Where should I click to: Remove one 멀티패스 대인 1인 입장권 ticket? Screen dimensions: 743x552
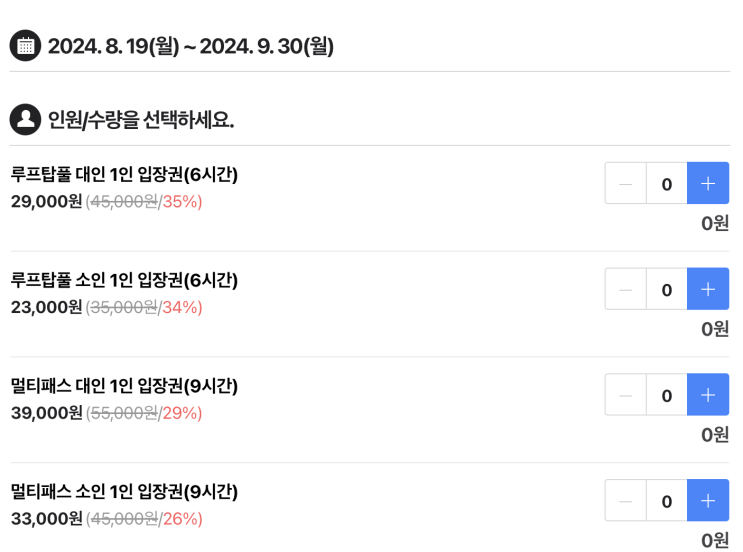click(626, 395)
